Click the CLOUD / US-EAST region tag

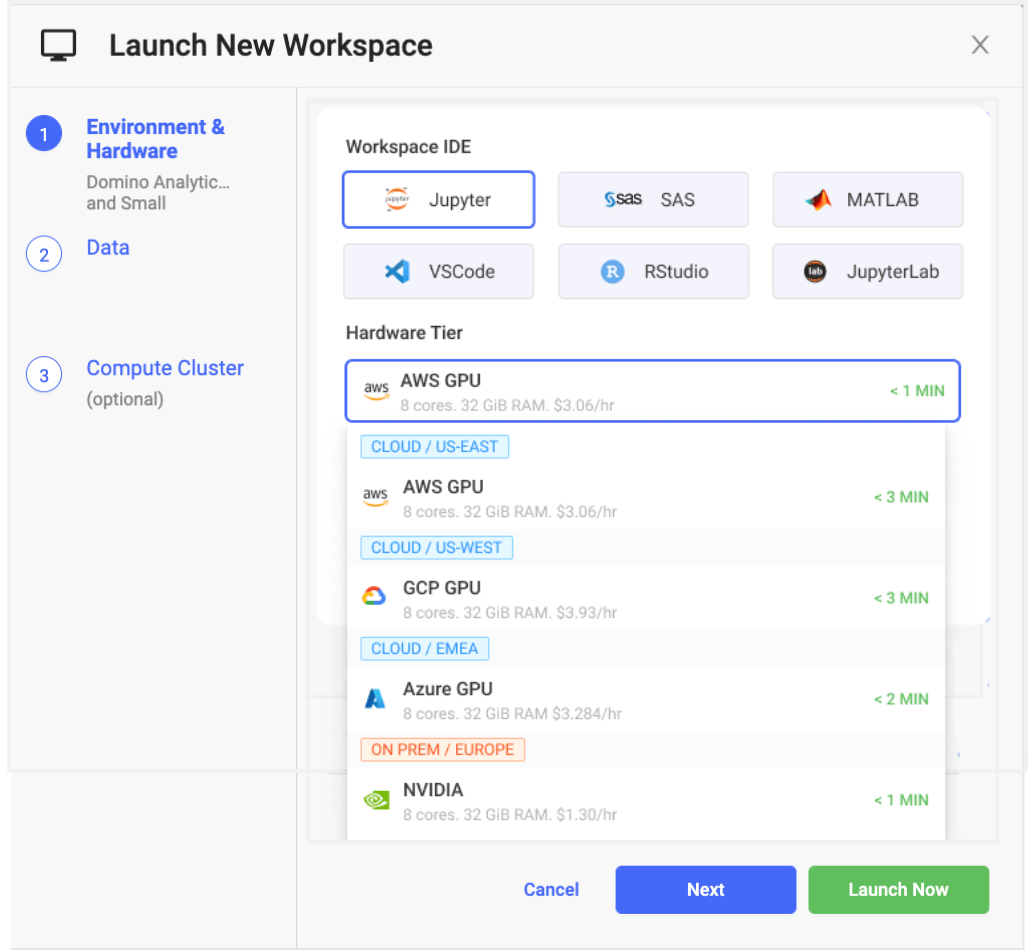click(x=434, y=446)
